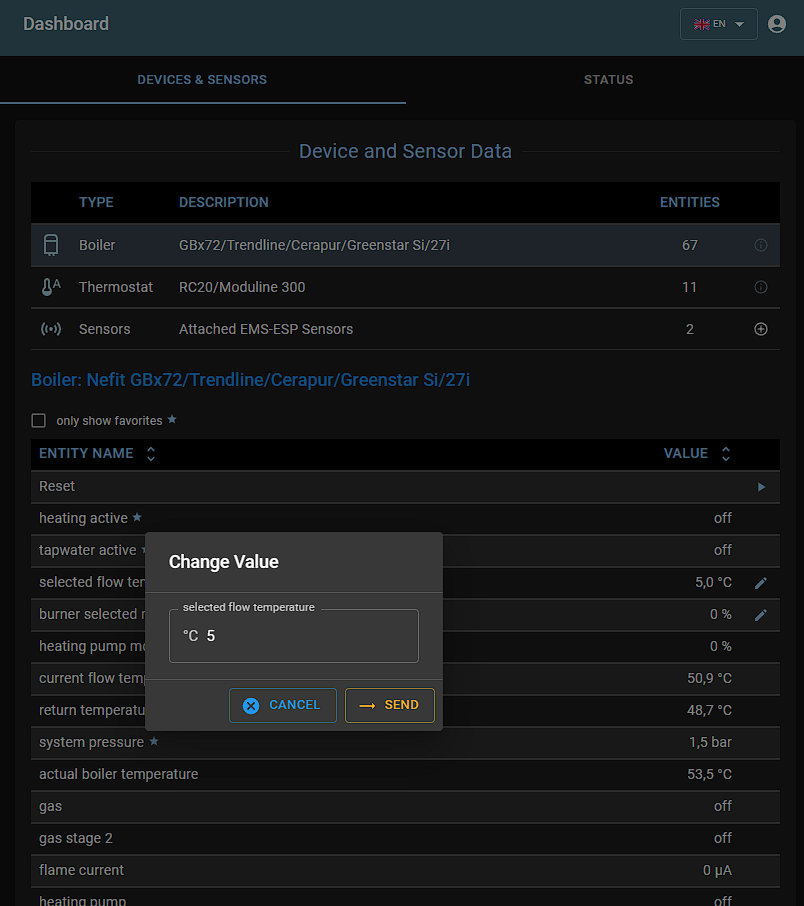Switch to the Status tab
804x906 pixels.
pyautogui.click(x=608, y=80)
